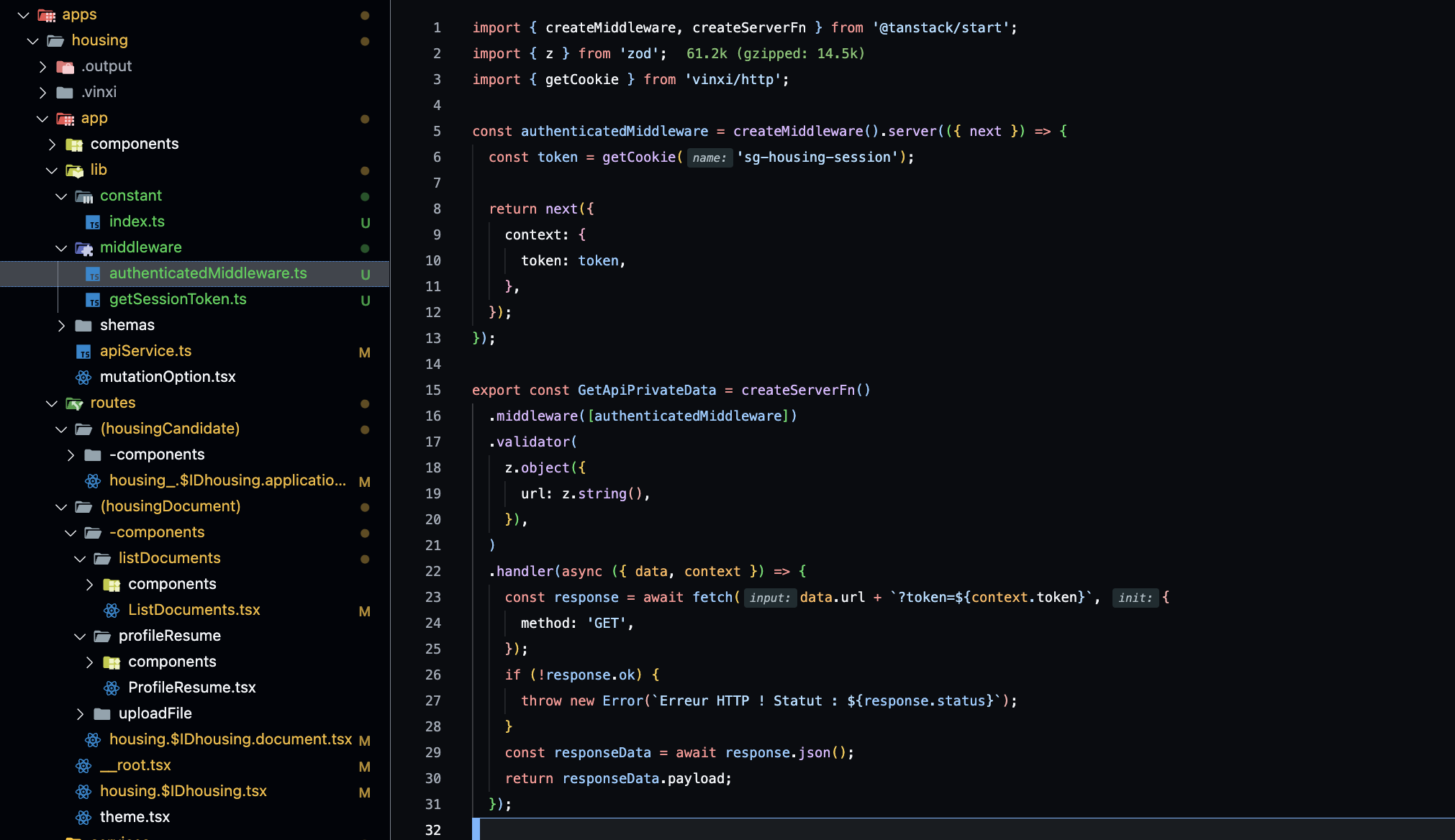Click the 'name:' inlay hint on line 6

(710, 157)
